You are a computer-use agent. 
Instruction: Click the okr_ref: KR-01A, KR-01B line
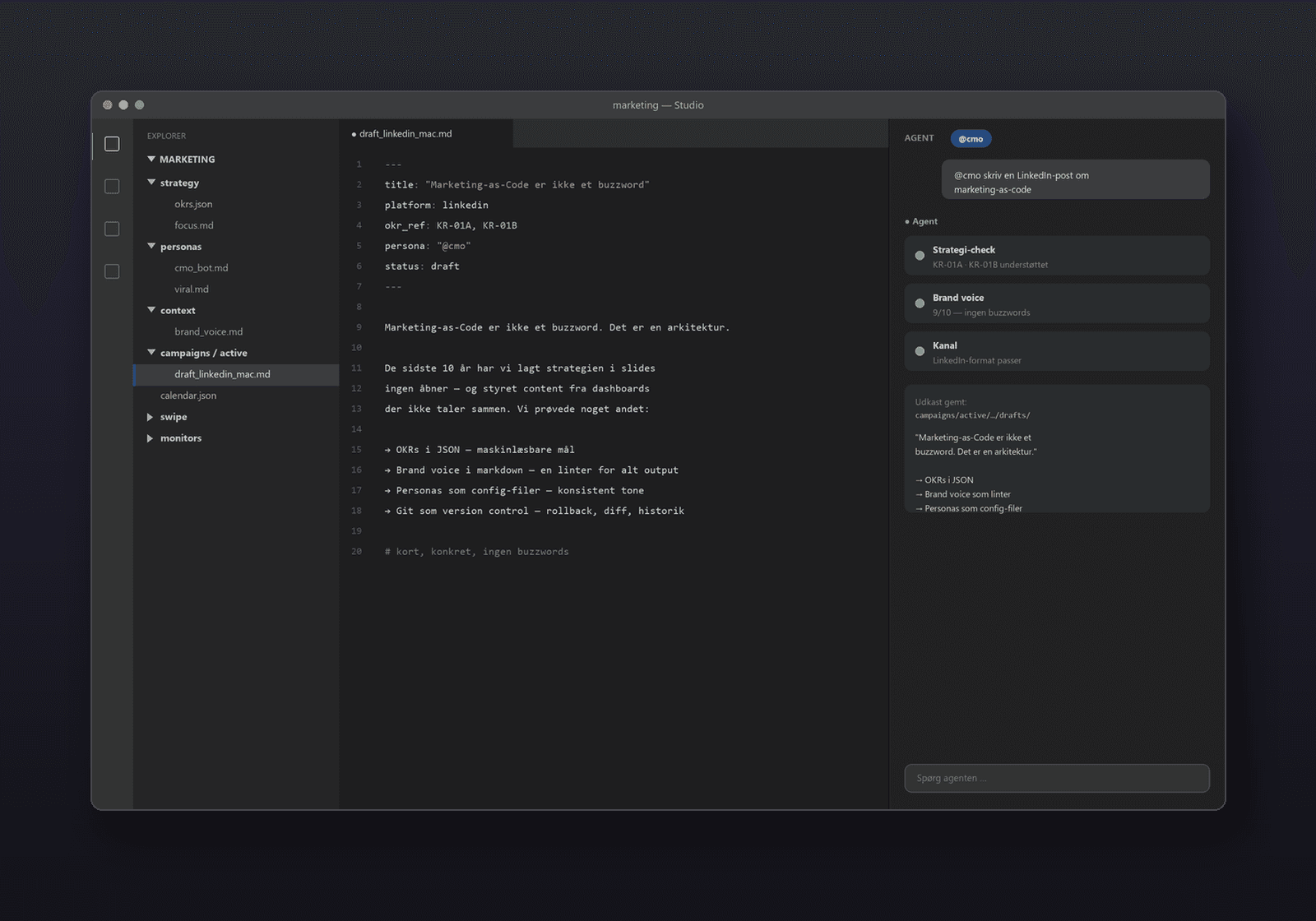point(451,225)
